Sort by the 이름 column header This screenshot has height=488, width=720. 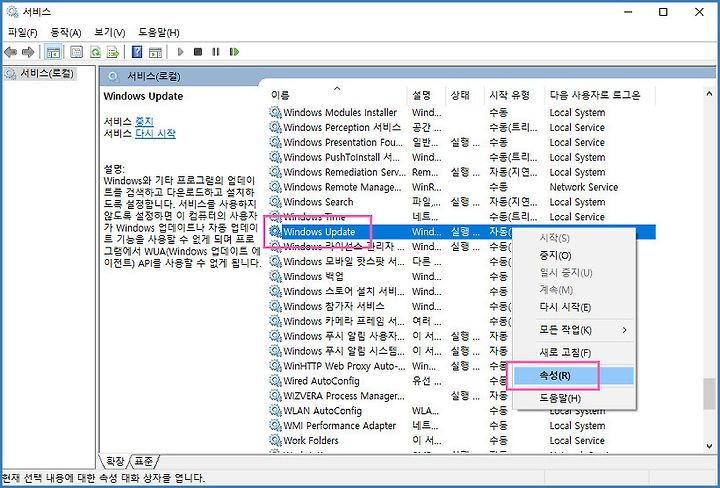337,95
